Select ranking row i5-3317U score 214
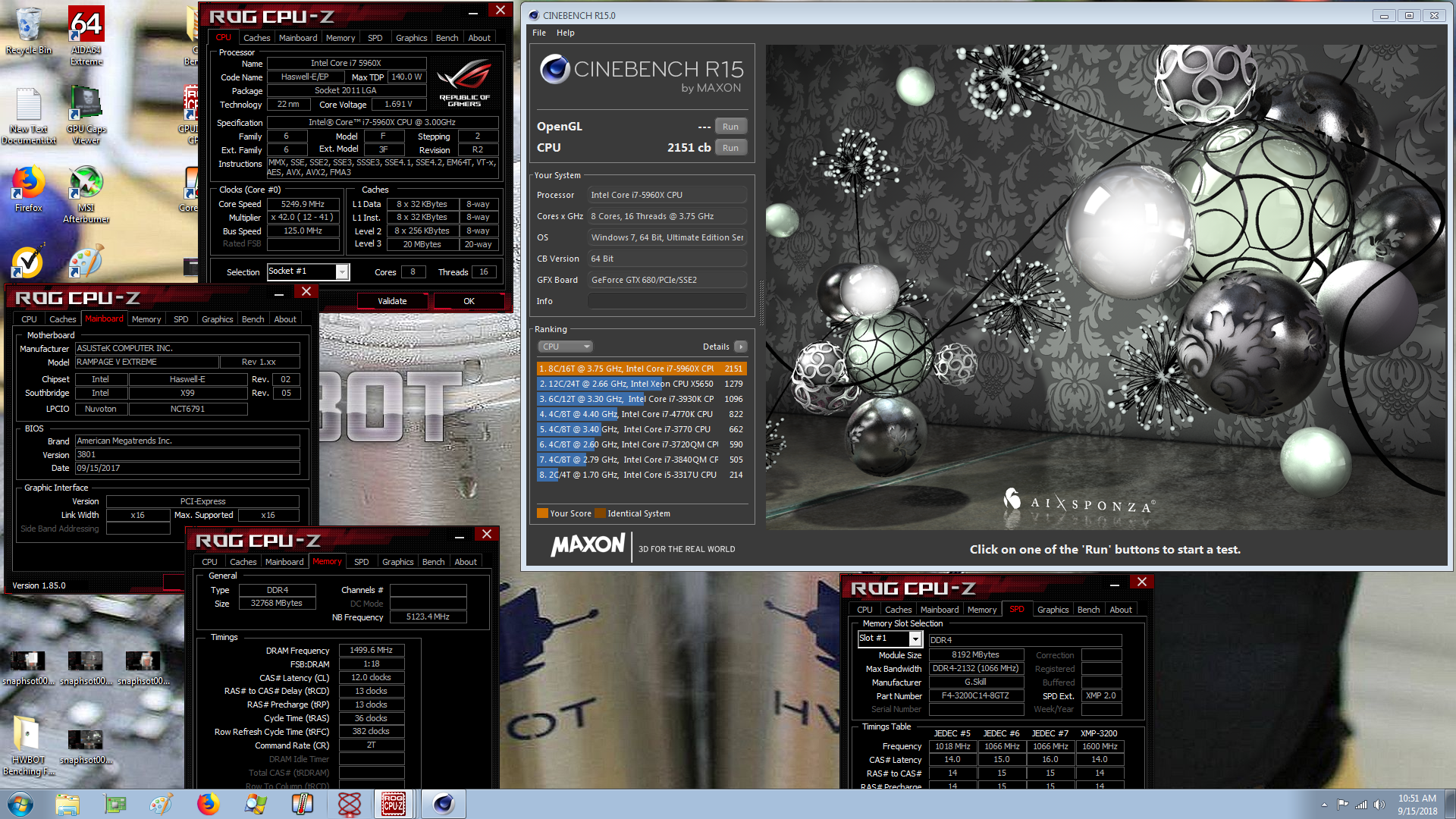Viewport: 1456px width, 819px height. [x=642, y=475]
